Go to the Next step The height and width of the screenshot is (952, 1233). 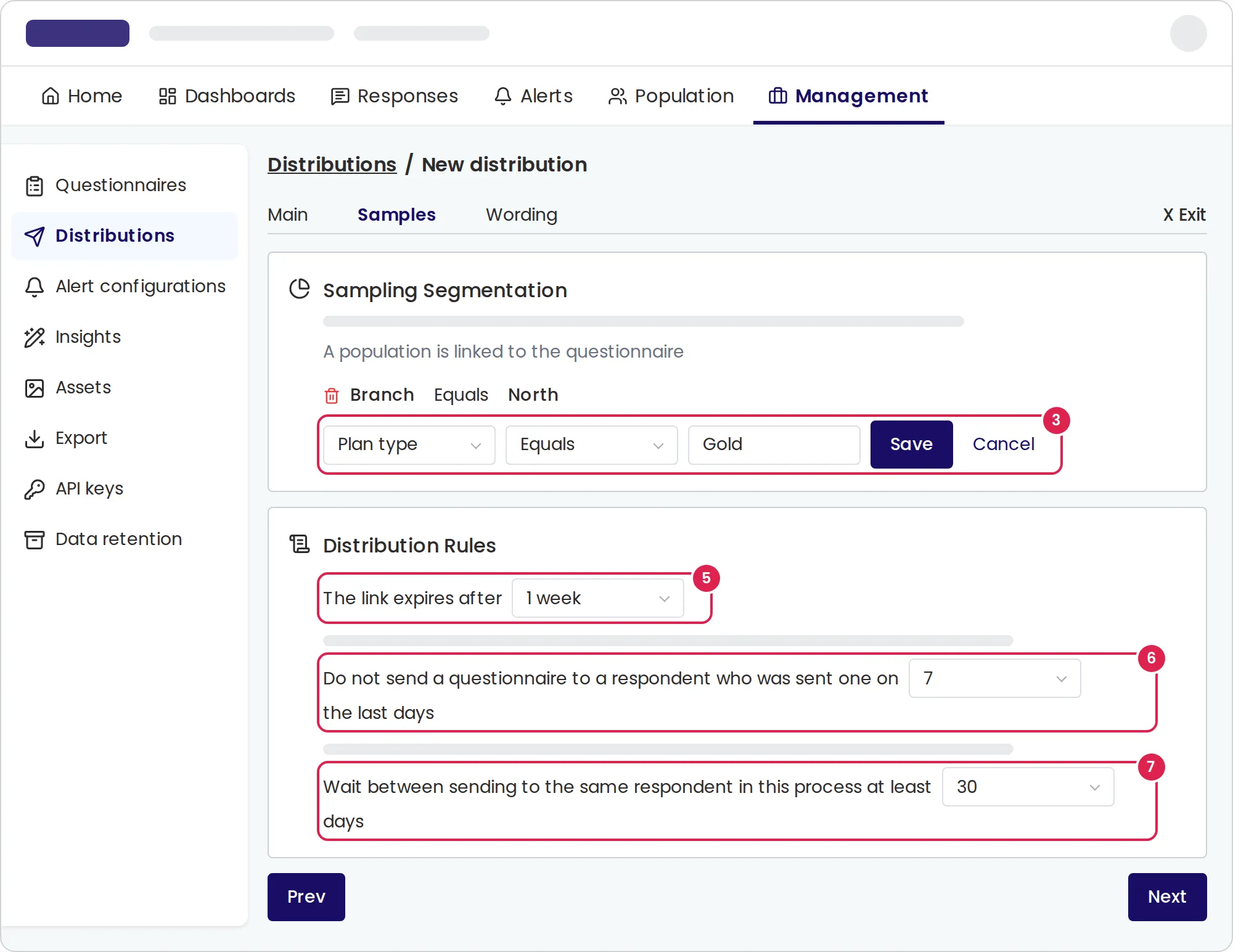tap(1167, 897)
